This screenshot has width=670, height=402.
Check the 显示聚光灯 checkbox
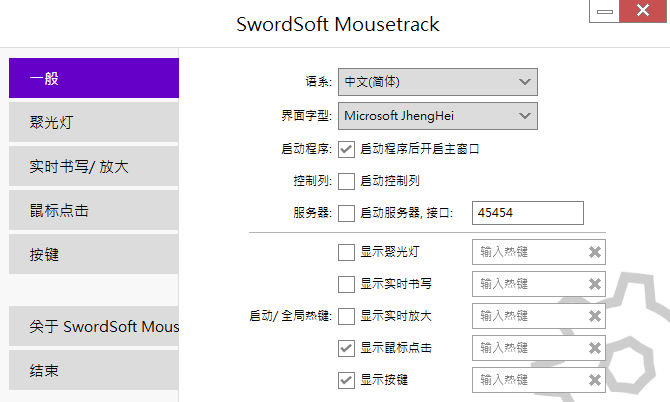coord(347,252)
